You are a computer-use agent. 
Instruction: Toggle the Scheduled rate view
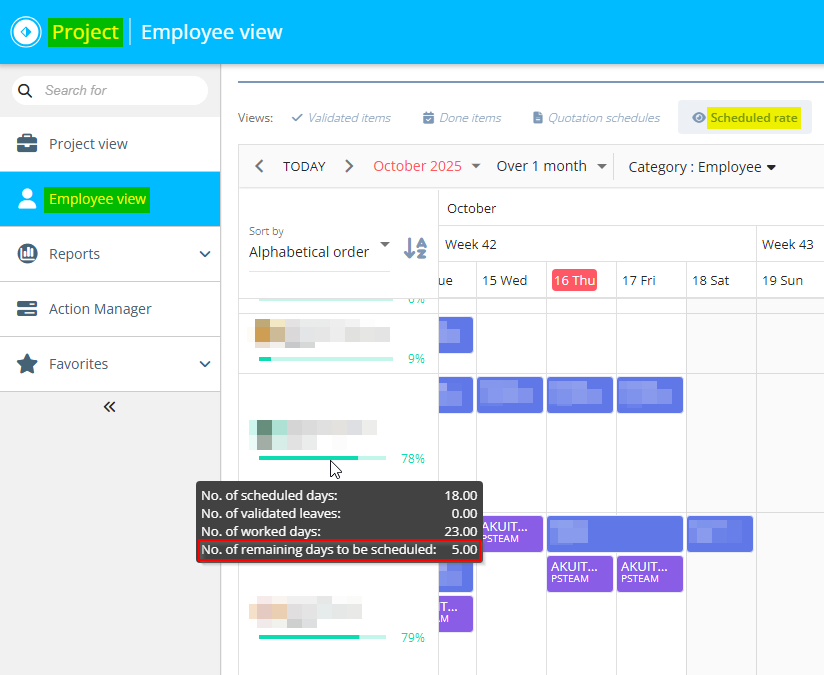tap(745, 118)
